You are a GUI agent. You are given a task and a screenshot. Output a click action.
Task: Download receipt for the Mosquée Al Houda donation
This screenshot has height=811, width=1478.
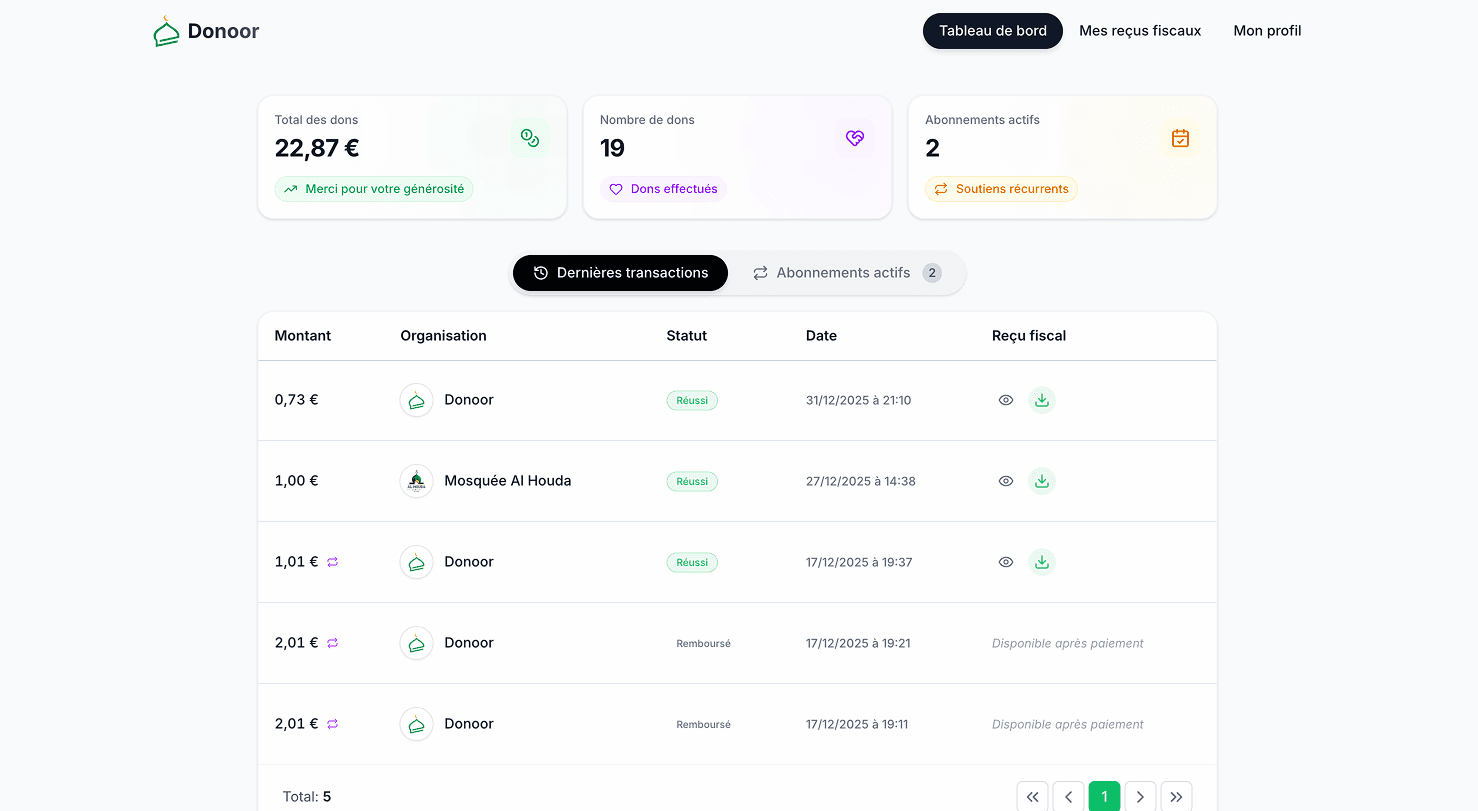(1042, 481)
